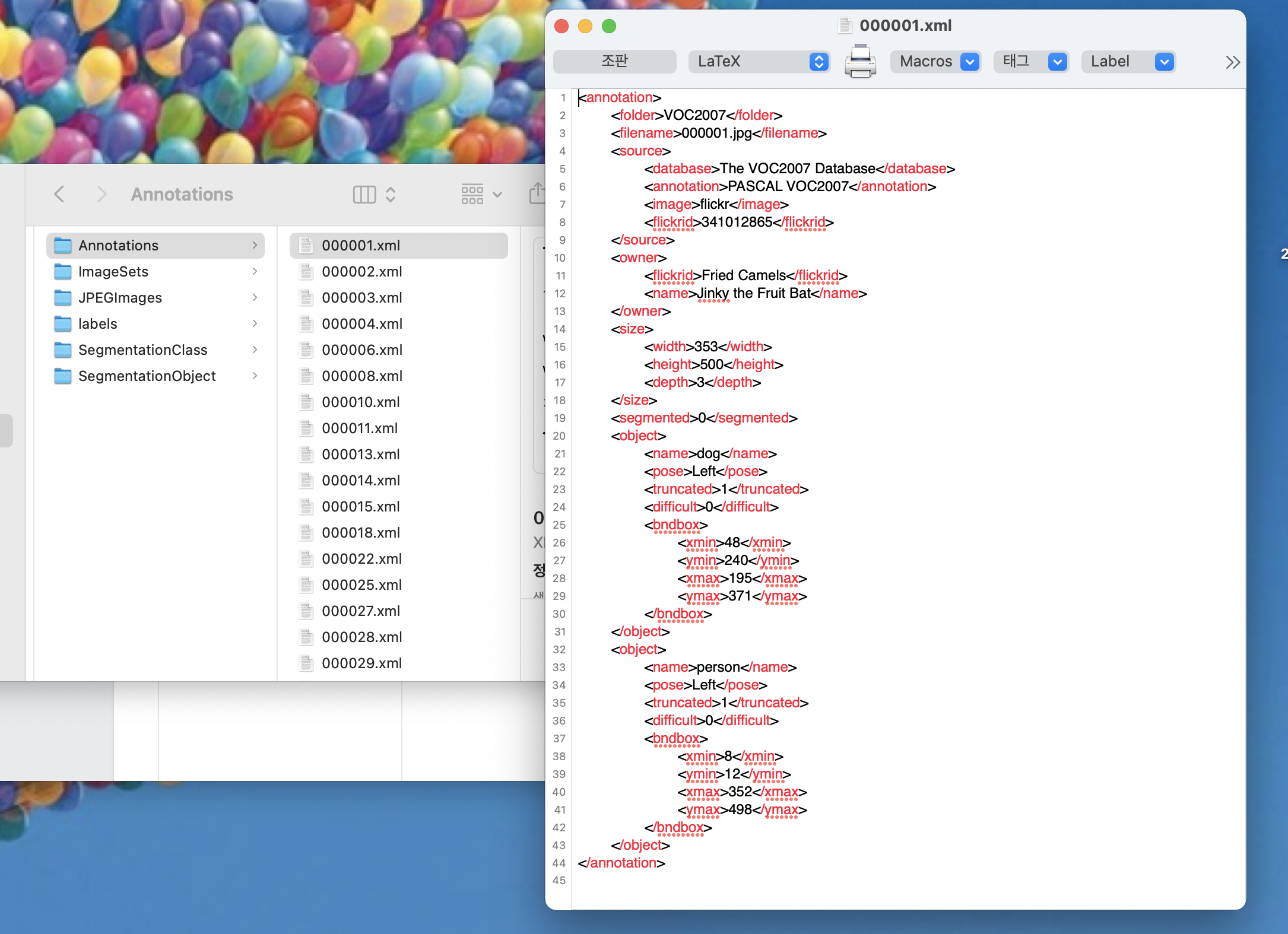The height and width of the screenshot is (934, 1288).
Task: Click the 조판 typeset button
Action: pyautogui.click(x=614, y=61)
